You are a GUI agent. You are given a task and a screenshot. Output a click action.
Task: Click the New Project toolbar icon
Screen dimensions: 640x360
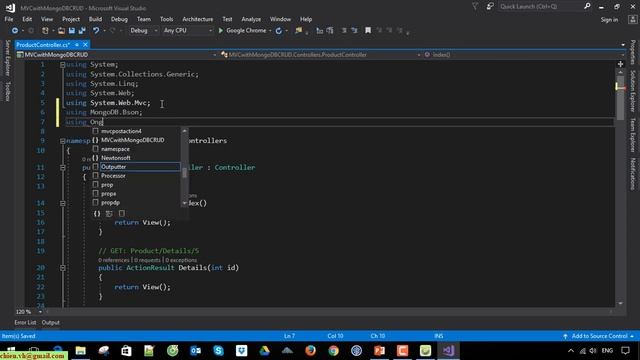click(45, 31)
